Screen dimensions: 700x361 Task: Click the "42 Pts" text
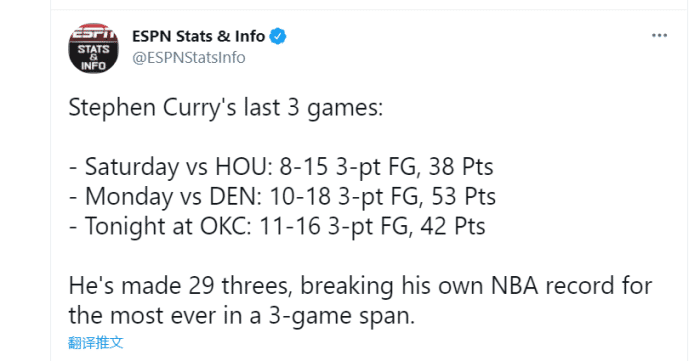point(453,226)
